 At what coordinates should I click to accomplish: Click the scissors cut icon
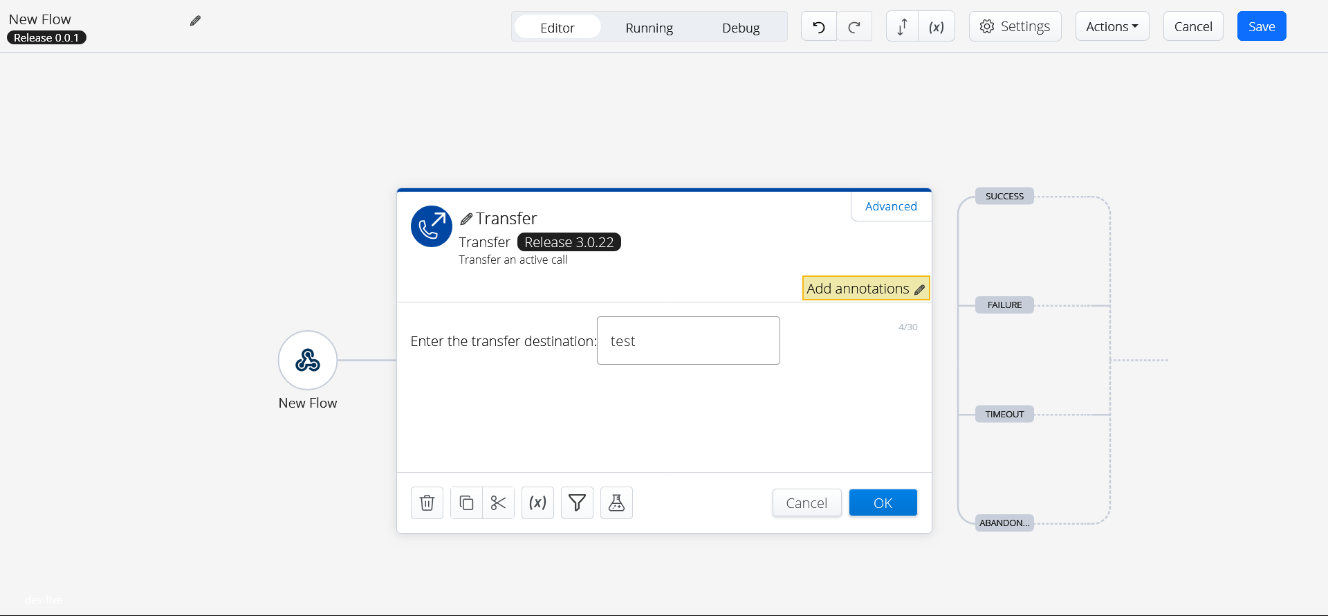click(x=498, y=503)
